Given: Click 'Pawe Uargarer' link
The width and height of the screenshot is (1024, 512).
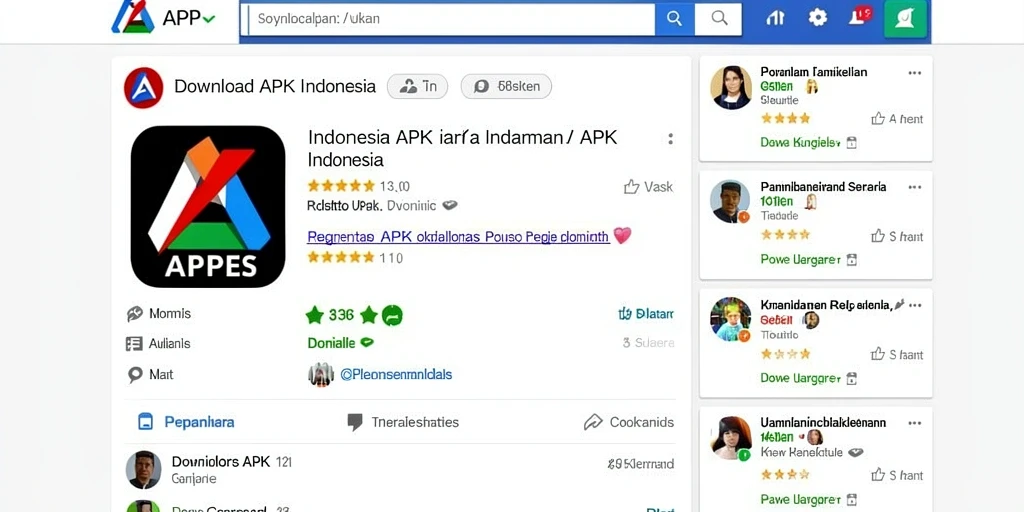Looking at the screenshot, I should tap(800, 500).
